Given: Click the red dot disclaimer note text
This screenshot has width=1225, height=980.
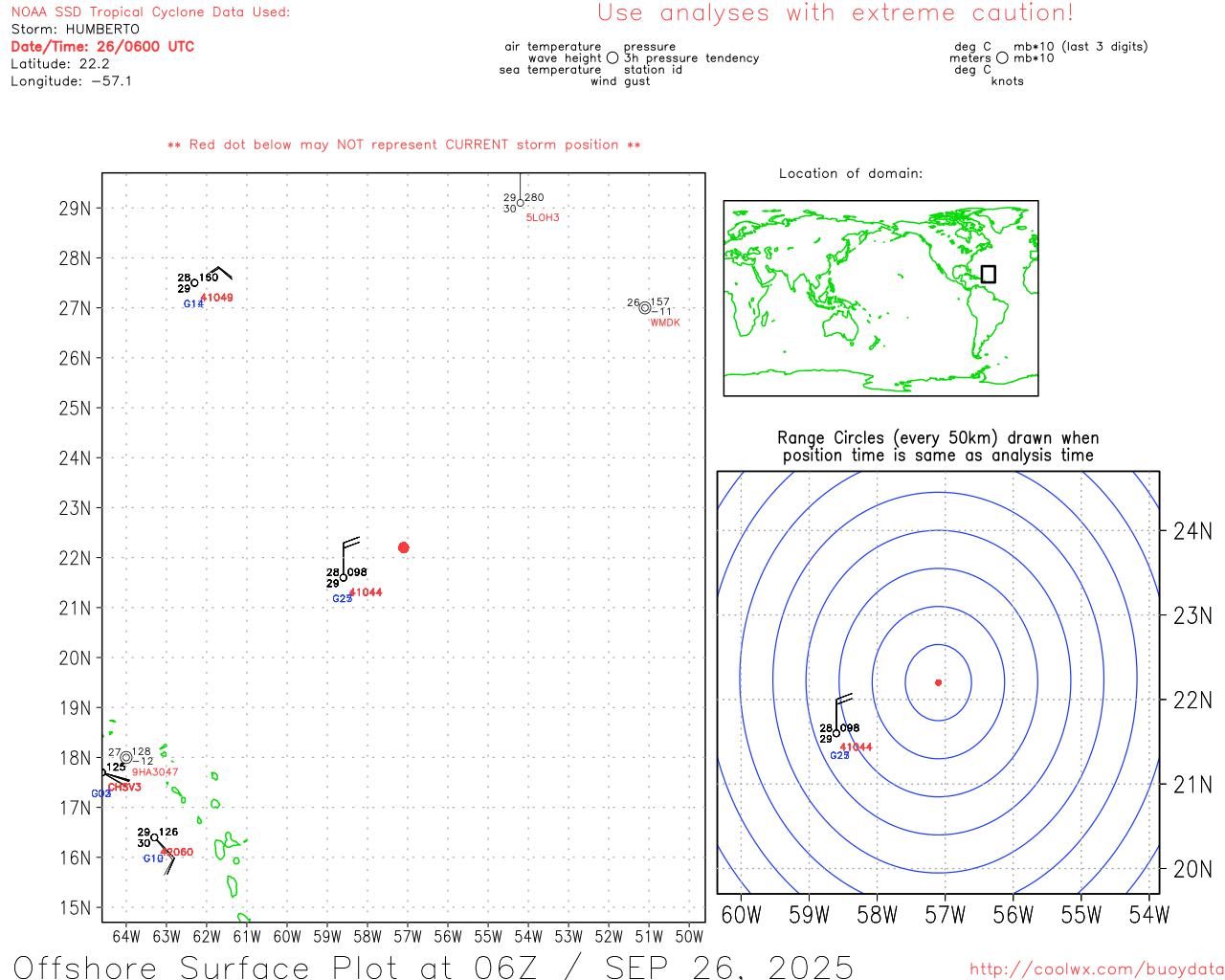Looking at the screenshot, I should 404,145.
